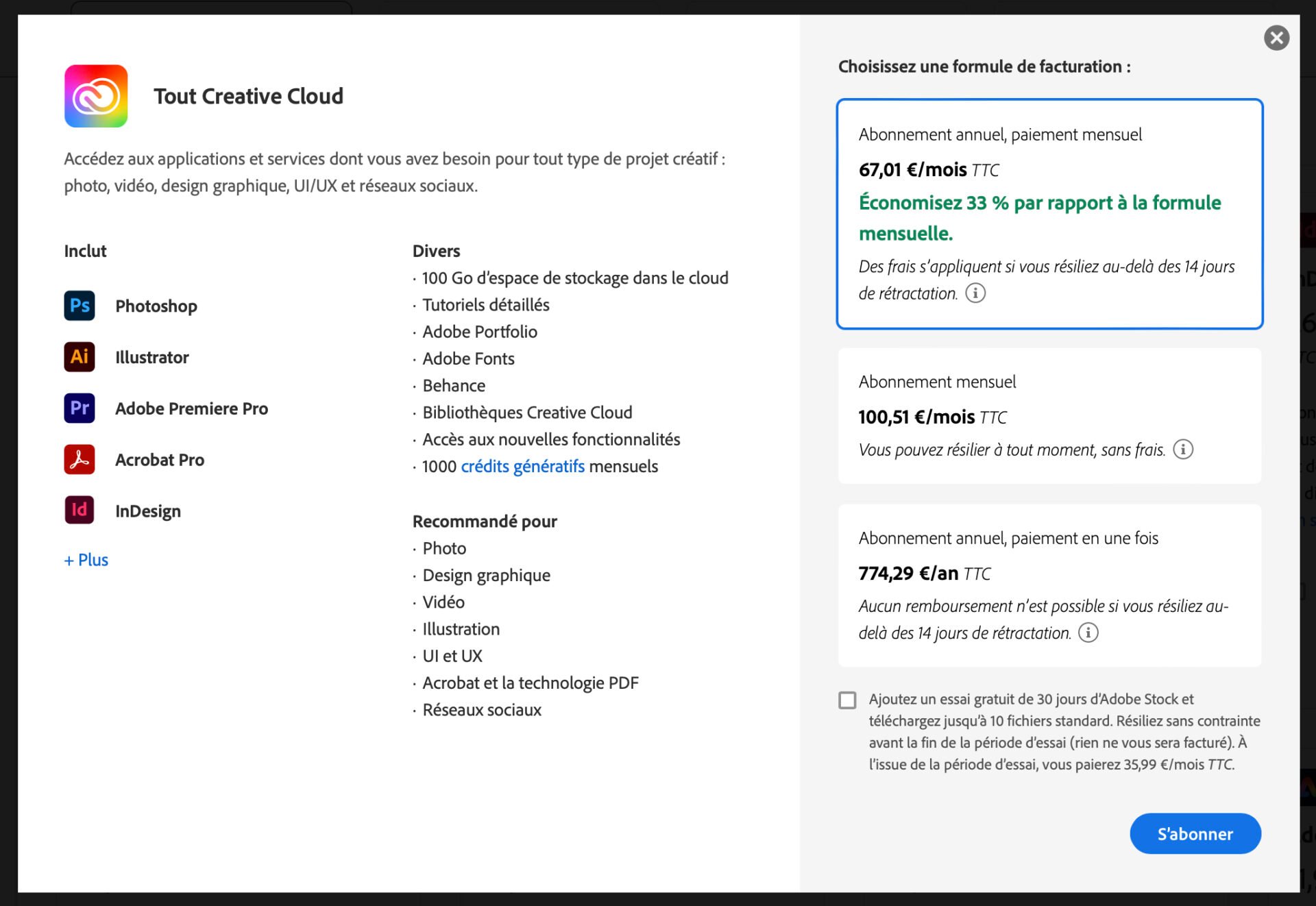Screen dimensions: 1316x906
Task: Click the Photoshop Ps icon
Action: [x=80, y=306]
